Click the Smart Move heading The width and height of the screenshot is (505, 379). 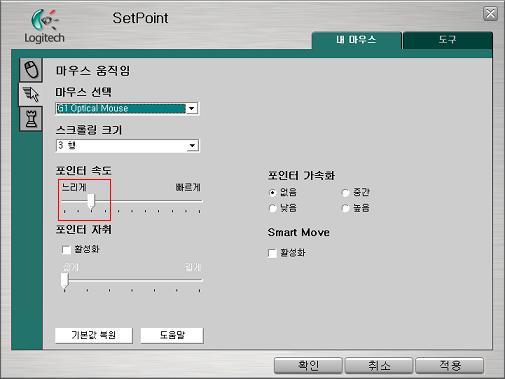click(x=299, y=232)
